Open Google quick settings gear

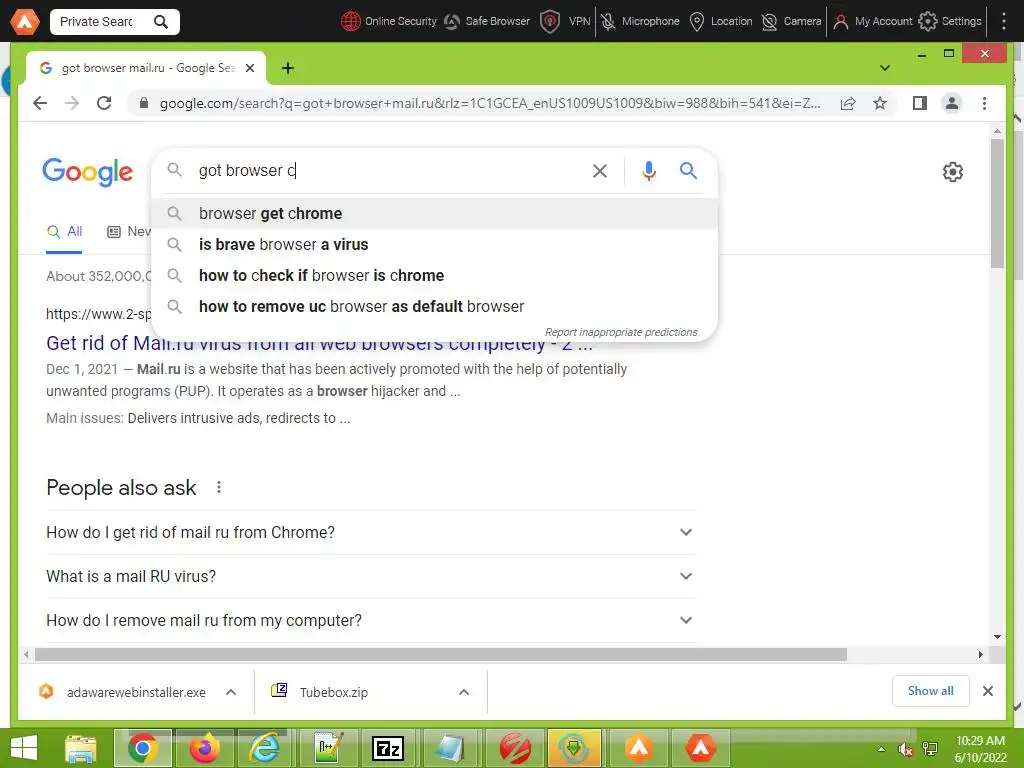click(x=953, y=172)
